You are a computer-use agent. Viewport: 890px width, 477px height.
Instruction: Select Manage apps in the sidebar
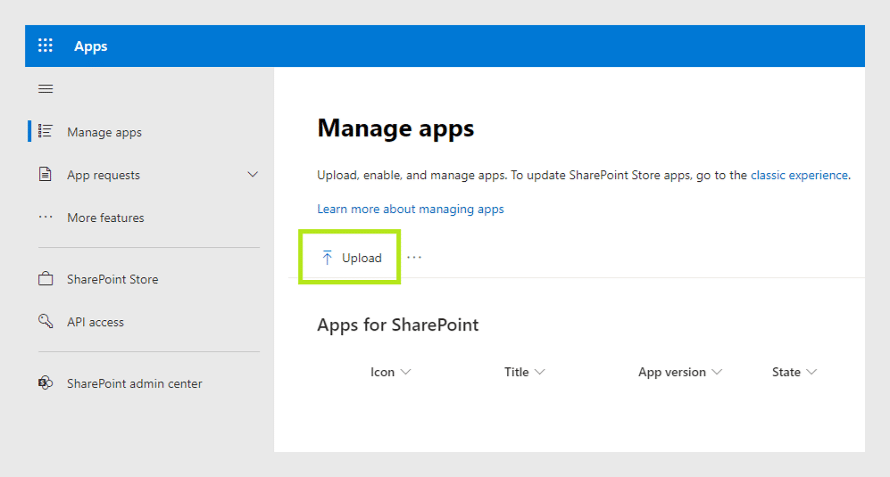[x=104, y=132]
